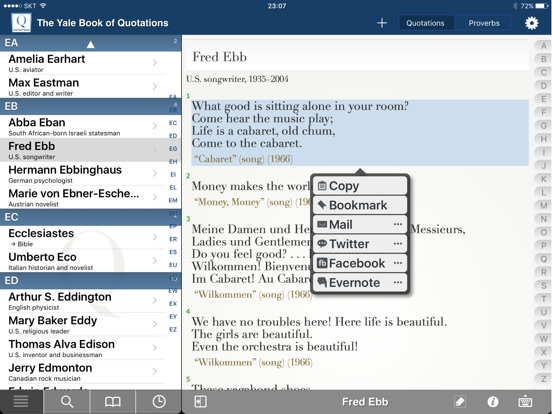The width and height of the screenshot is (552, 414).
Task: Open Thomas Alva Edison entry
Action: 83,347
